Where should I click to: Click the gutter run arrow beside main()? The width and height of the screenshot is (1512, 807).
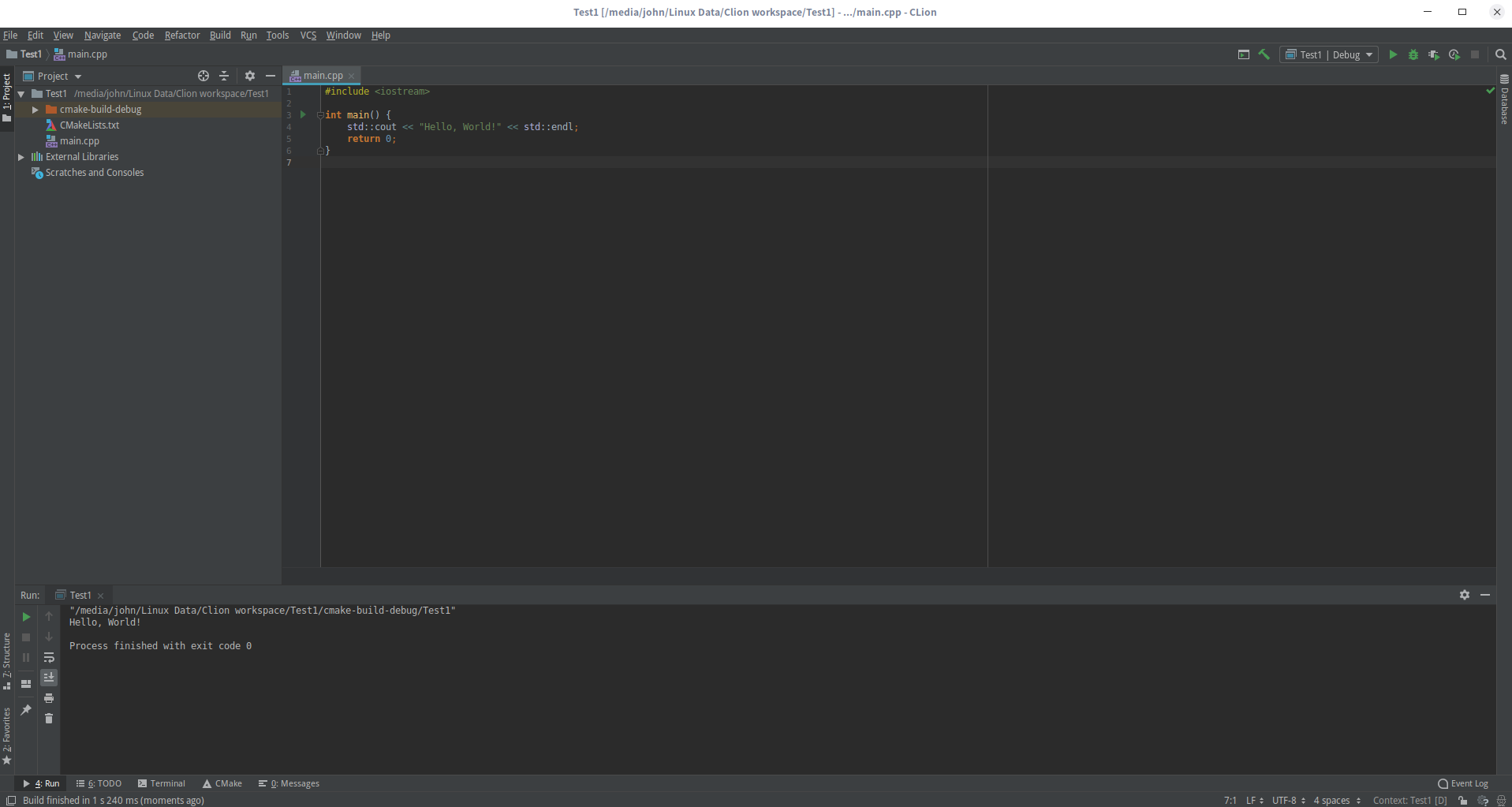tap(303, 115)
